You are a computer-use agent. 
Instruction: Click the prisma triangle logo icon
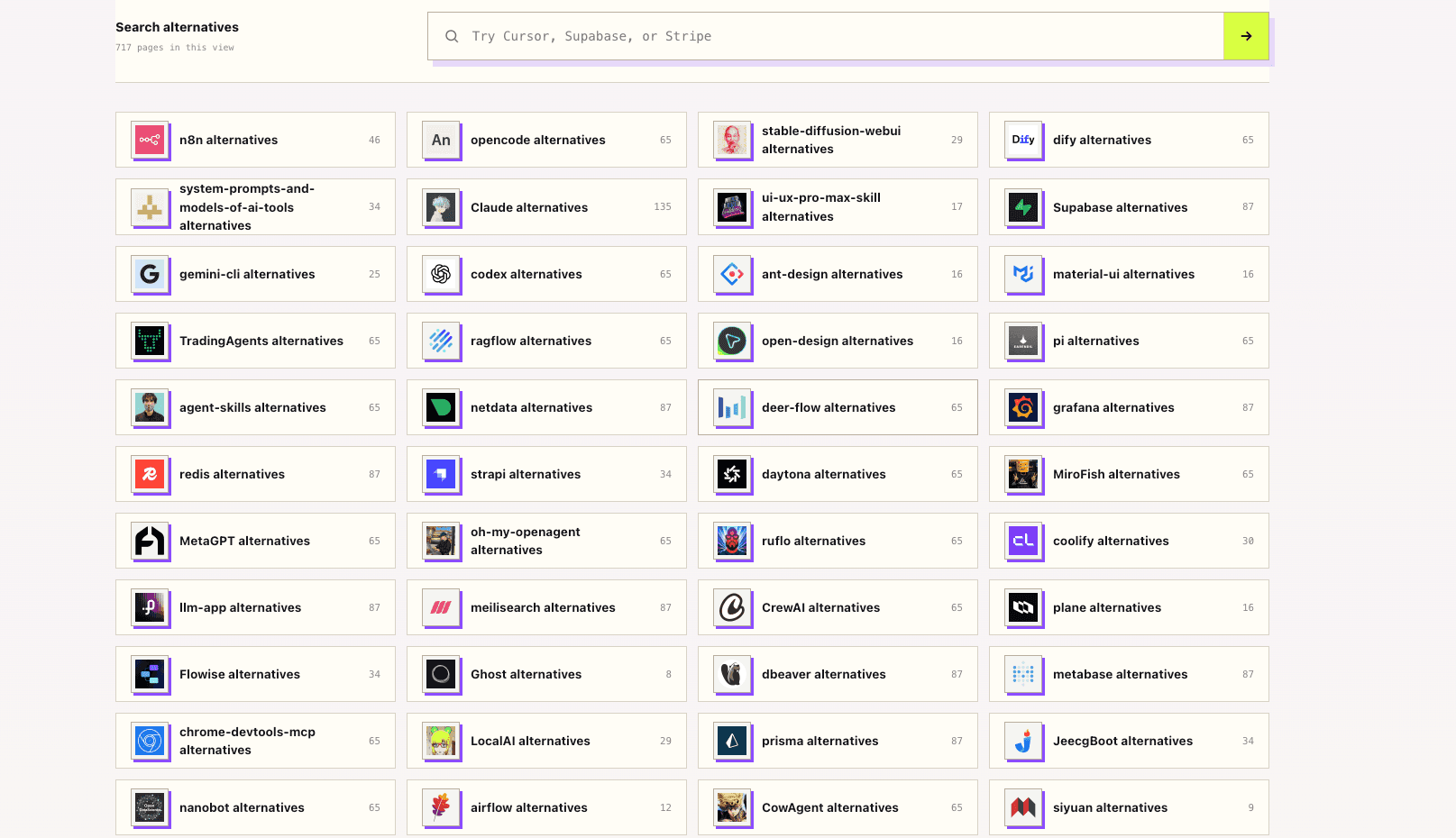tap(732, 741)
